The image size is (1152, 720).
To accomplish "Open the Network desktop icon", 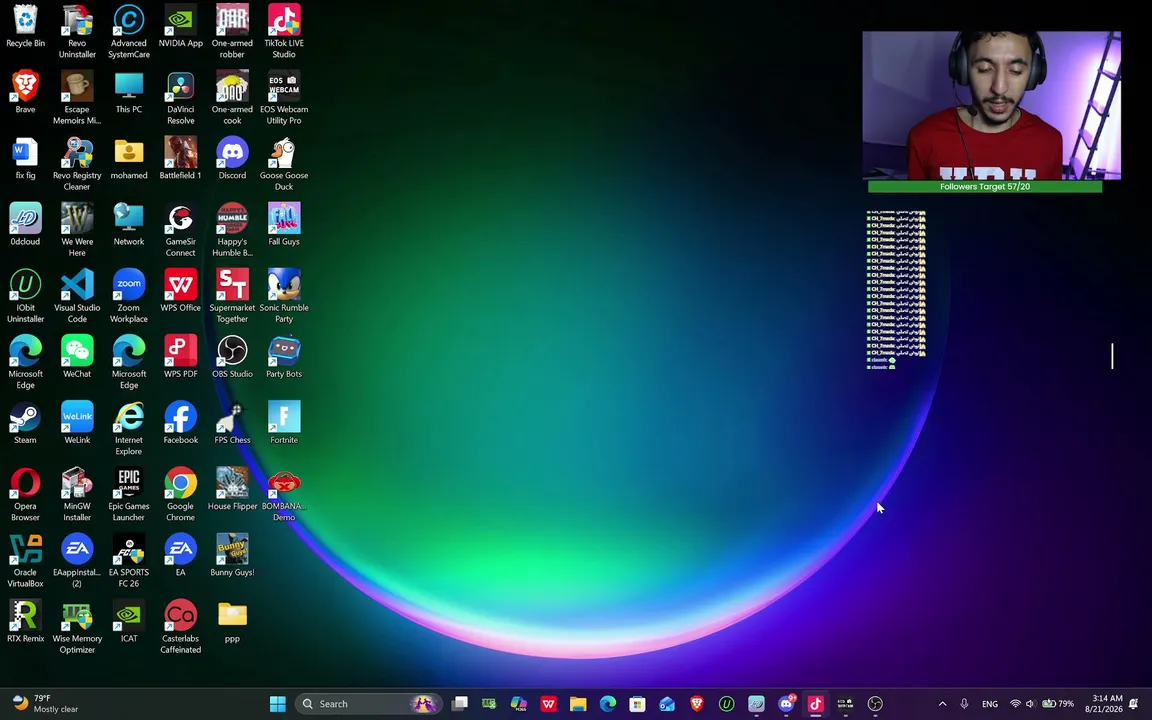I will 129,226.
